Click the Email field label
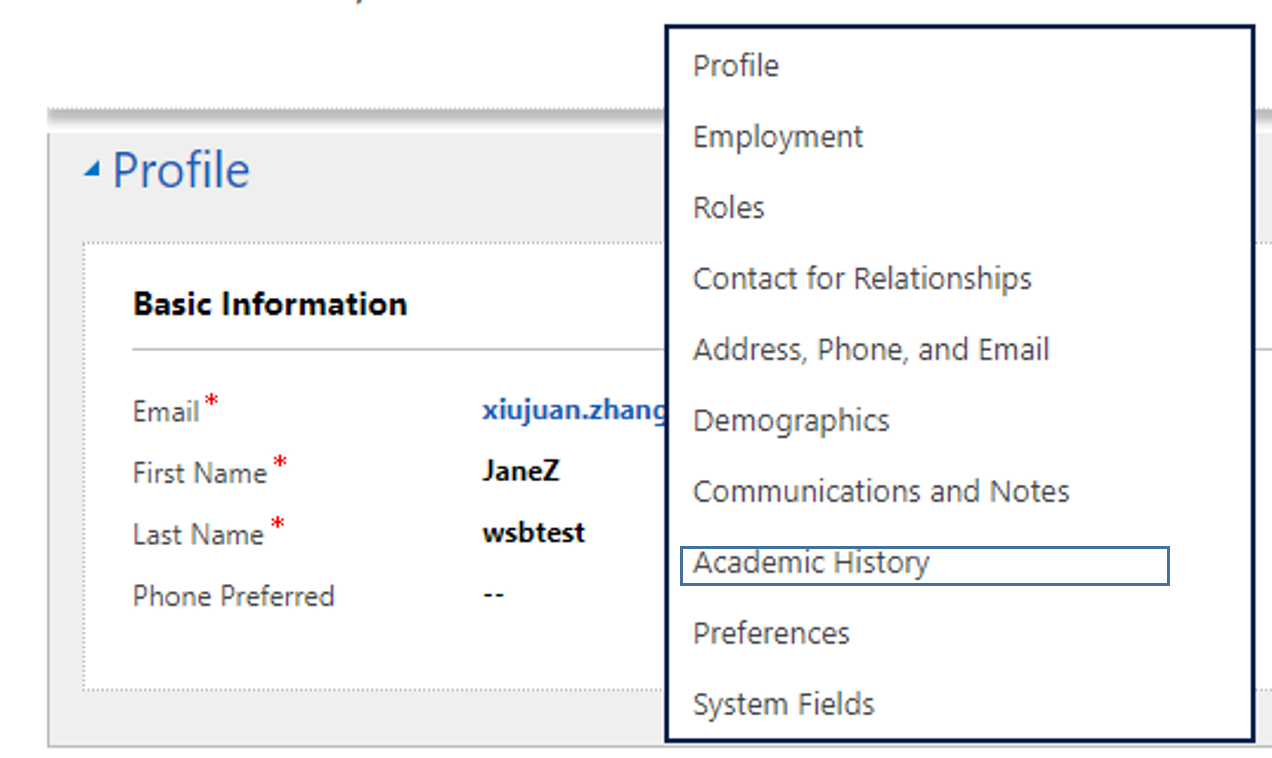The height and width of the screenshot is (758, 1272). [x=166, y=412]
